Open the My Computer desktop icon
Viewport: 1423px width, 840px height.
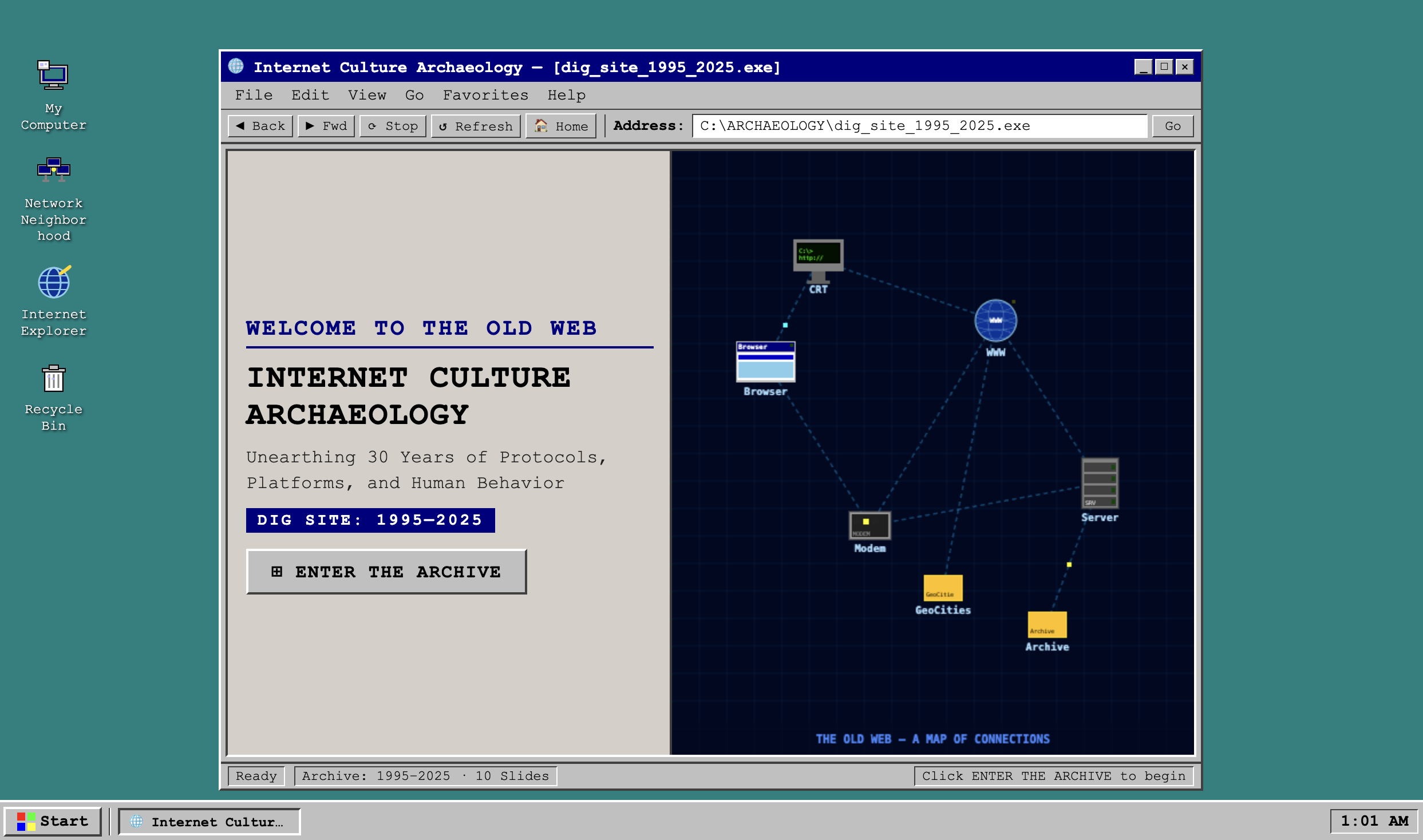53,95
